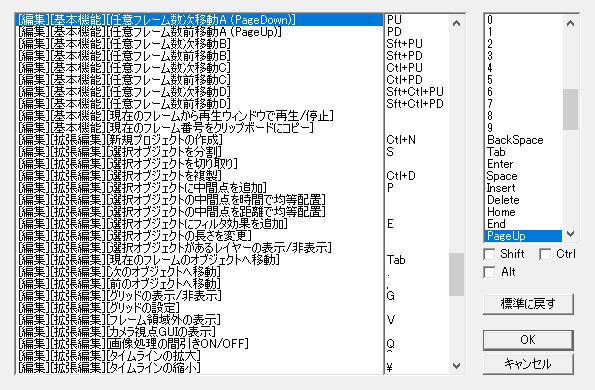
Task: Select 選択オブジェクトの長さを変更 row
Action: [x=199, y=236]
